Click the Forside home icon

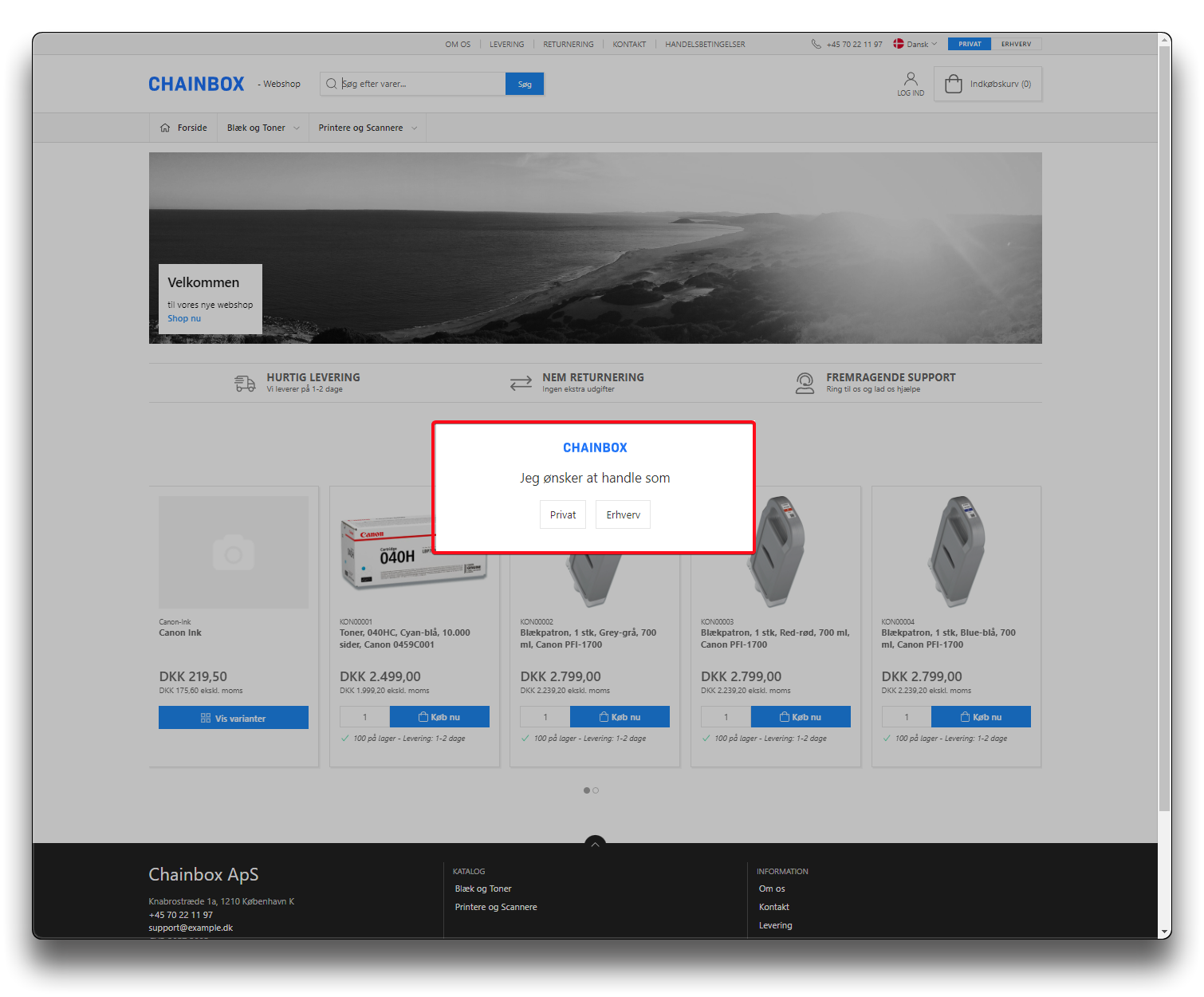pyautogui.click(x=165, y=128)
